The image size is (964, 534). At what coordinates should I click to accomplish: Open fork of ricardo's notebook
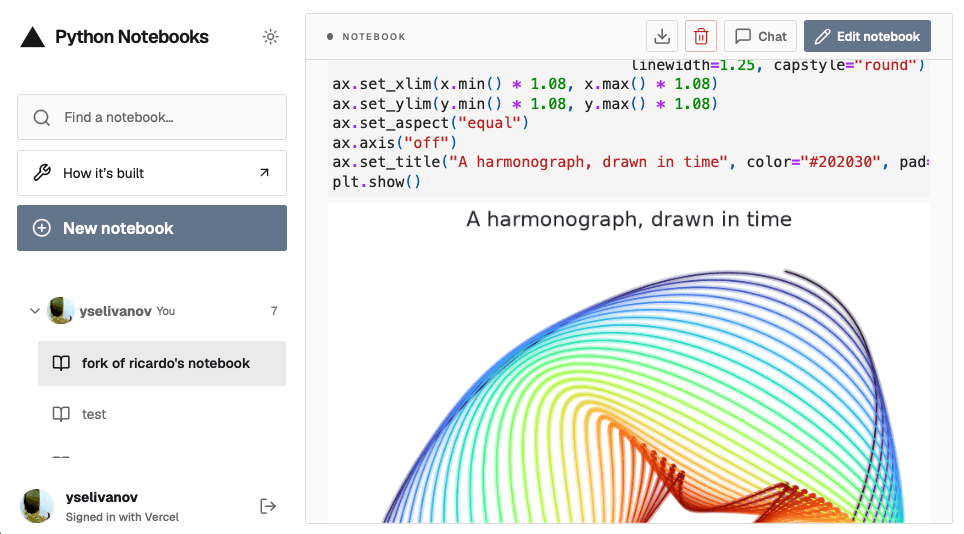162,363
